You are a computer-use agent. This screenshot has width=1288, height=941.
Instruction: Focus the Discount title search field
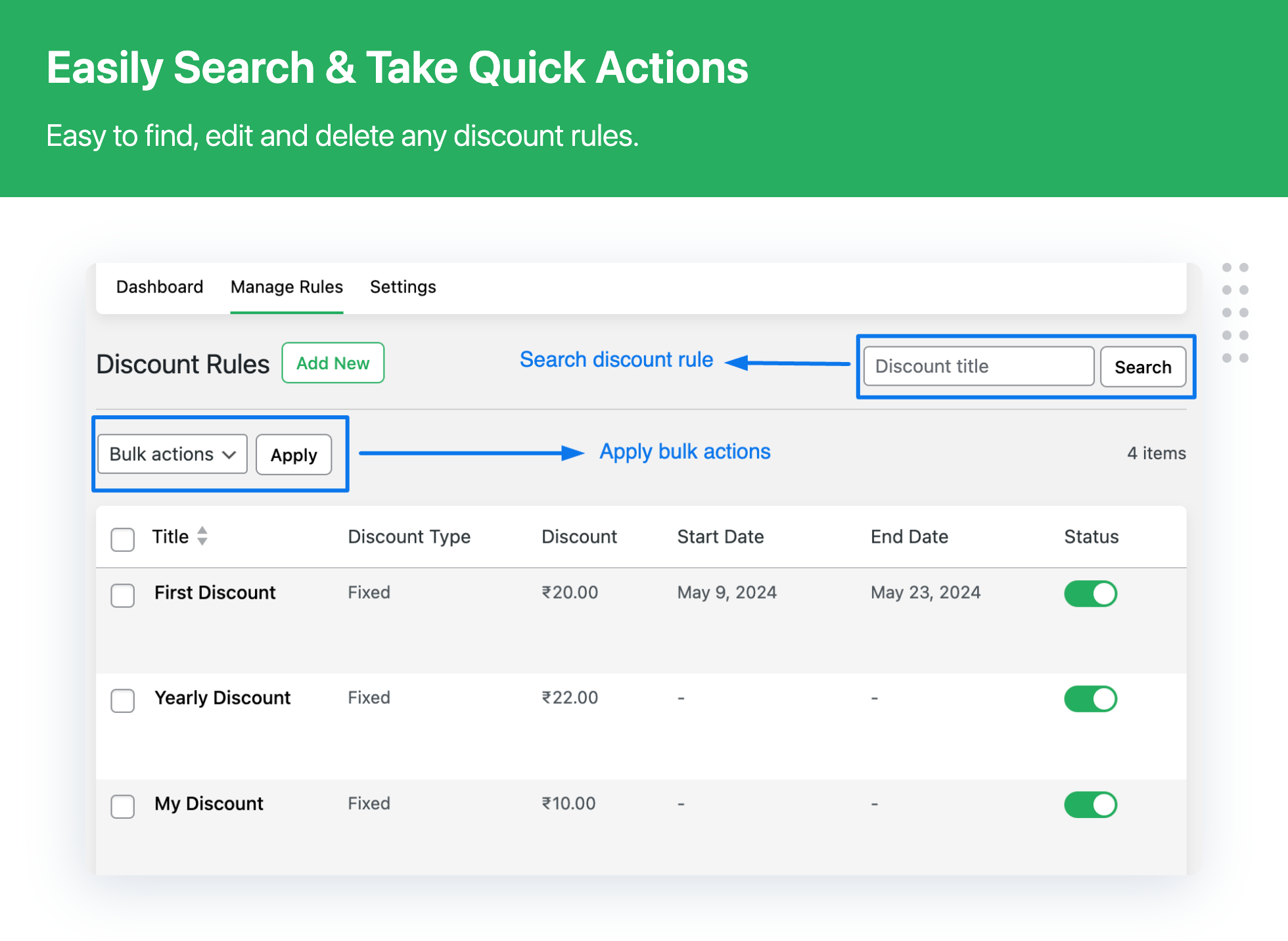tap(978, 367)
